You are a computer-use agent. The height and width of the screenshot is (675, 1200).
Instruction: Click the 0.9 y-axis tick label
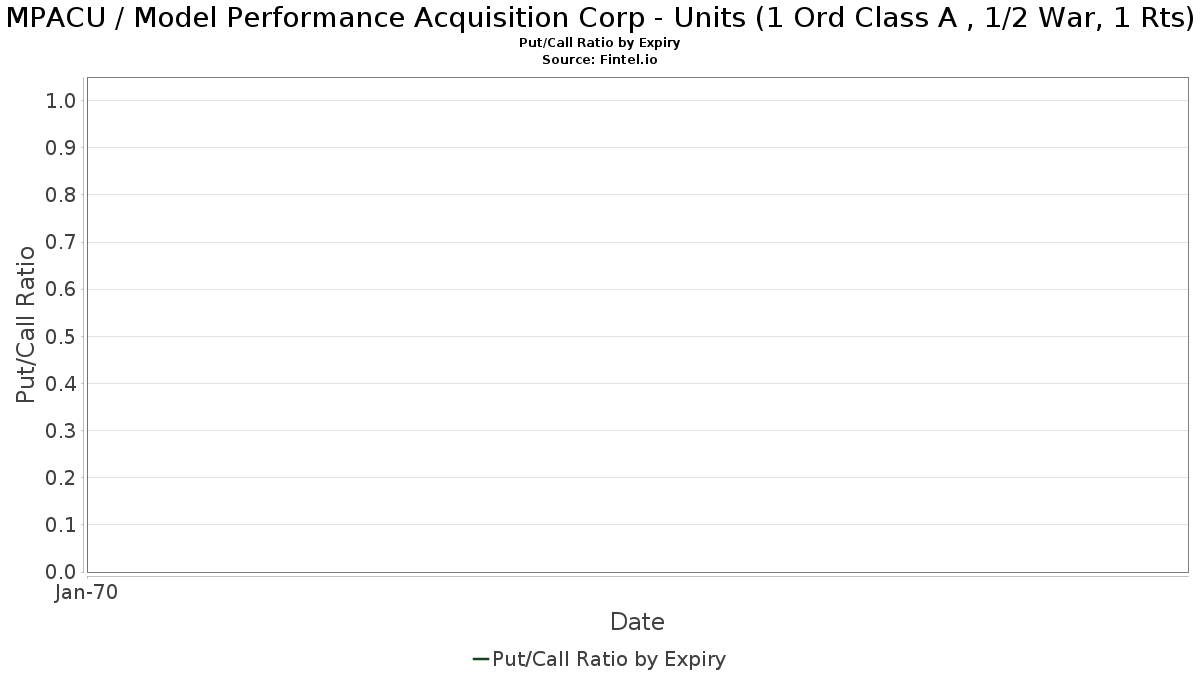[61, 147]
